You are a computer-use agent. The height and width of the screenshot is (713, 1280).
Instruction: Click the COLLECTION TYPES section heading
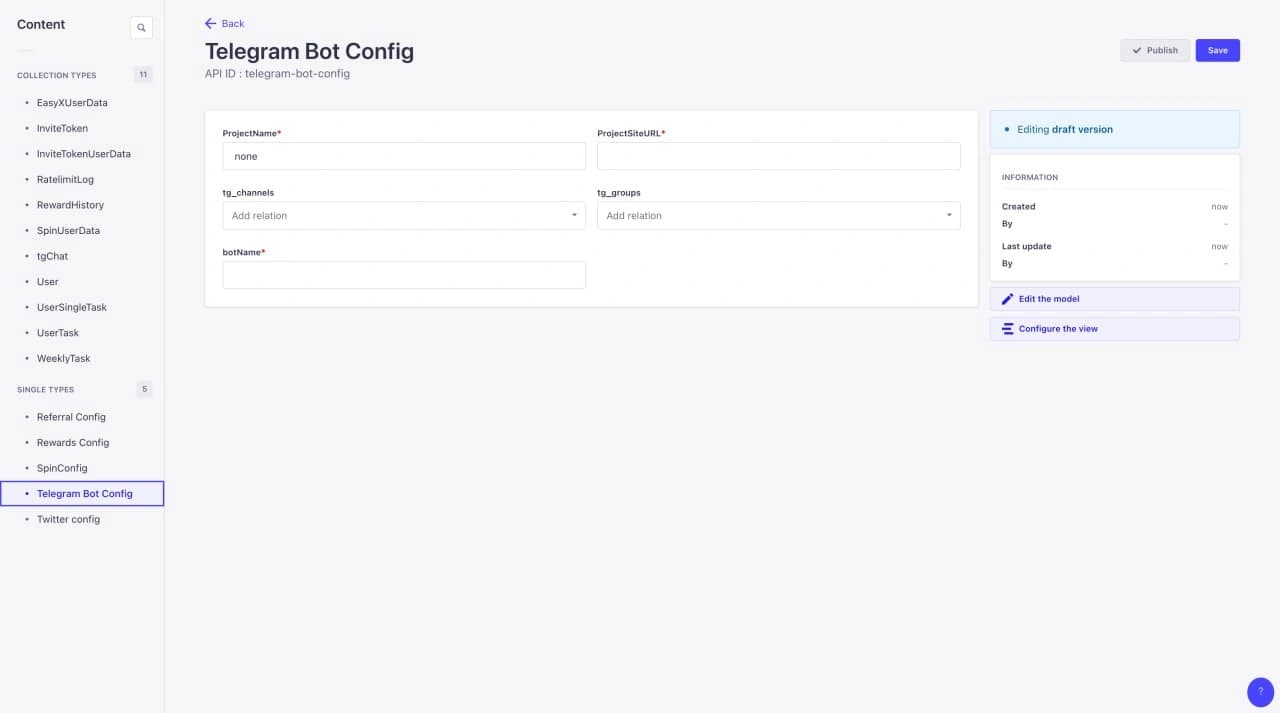(57, 76)
